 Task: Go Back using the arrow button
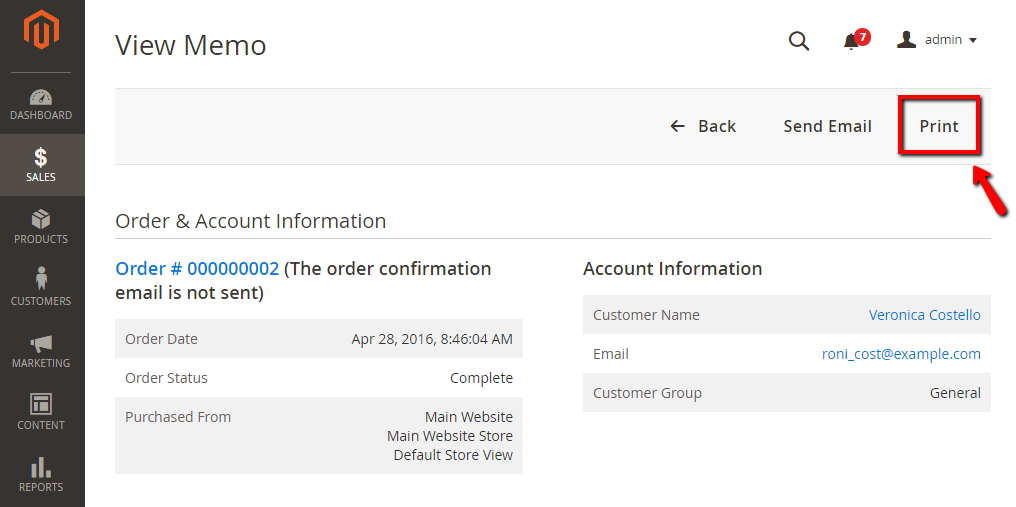[x=703, y=126]
